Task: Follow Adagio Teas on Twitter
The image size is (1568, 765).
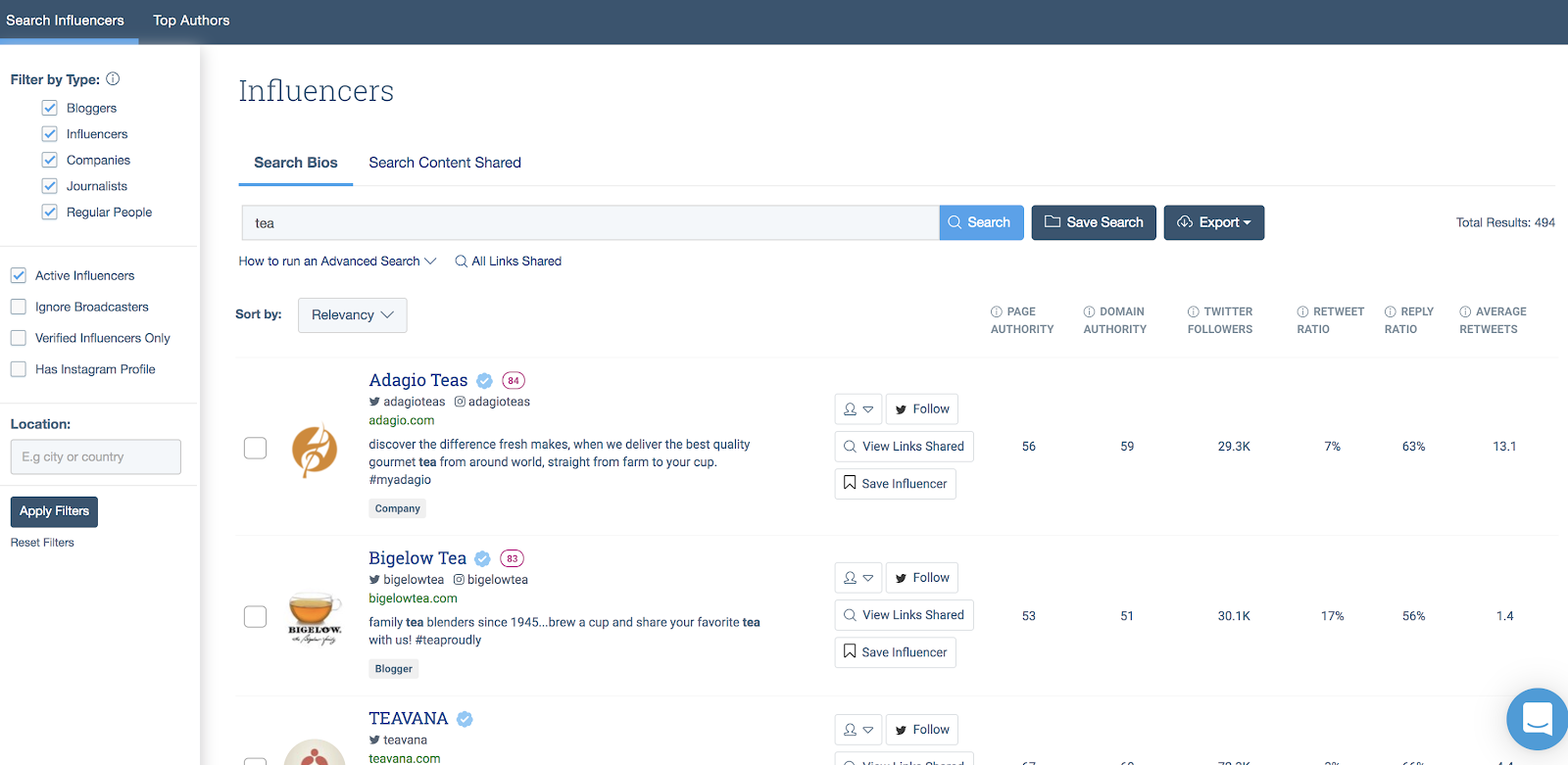Action: coord(922,409)
